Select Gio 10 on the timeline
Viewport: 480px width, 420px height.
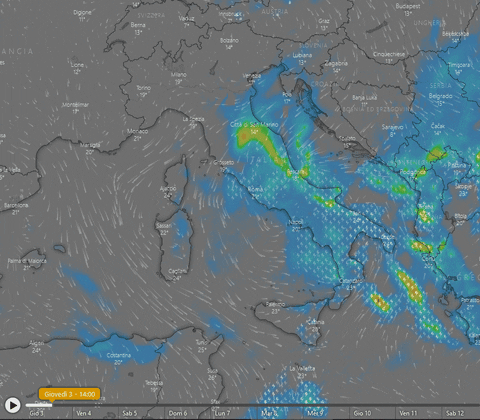coord(362,413)
